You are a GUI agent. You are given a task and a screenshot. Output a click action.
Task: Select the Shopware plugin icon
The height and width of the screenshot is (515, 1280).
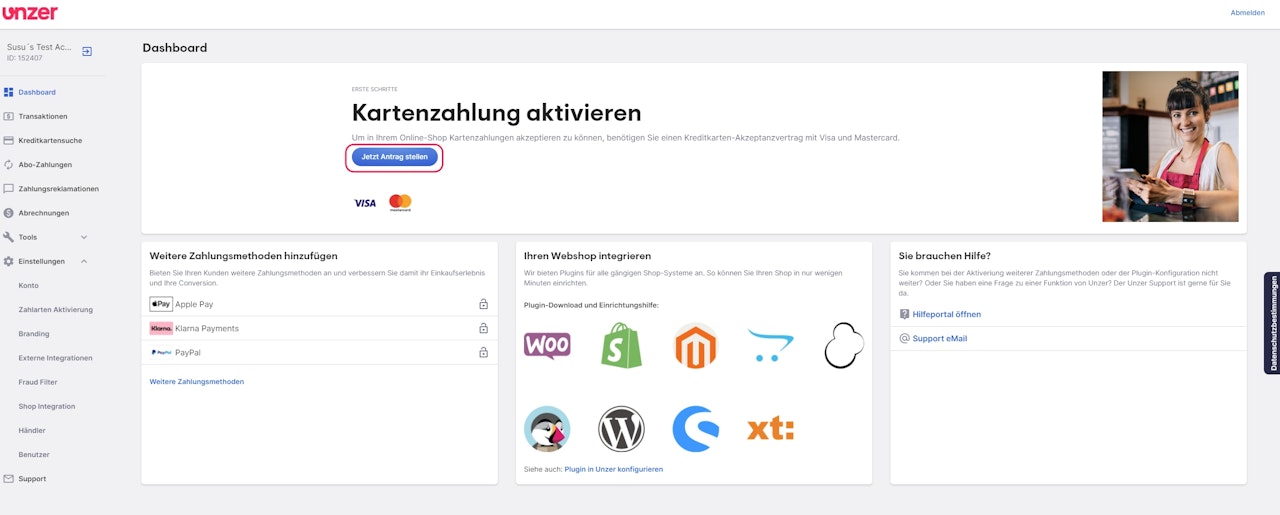pyautogui.click(x=695, y=429)
